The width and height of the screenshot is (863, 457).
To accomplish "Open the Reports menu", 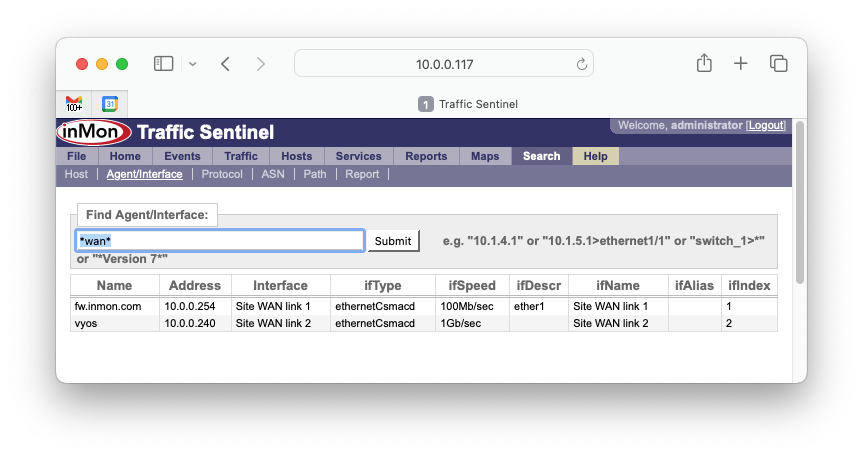I will point(426,156).
